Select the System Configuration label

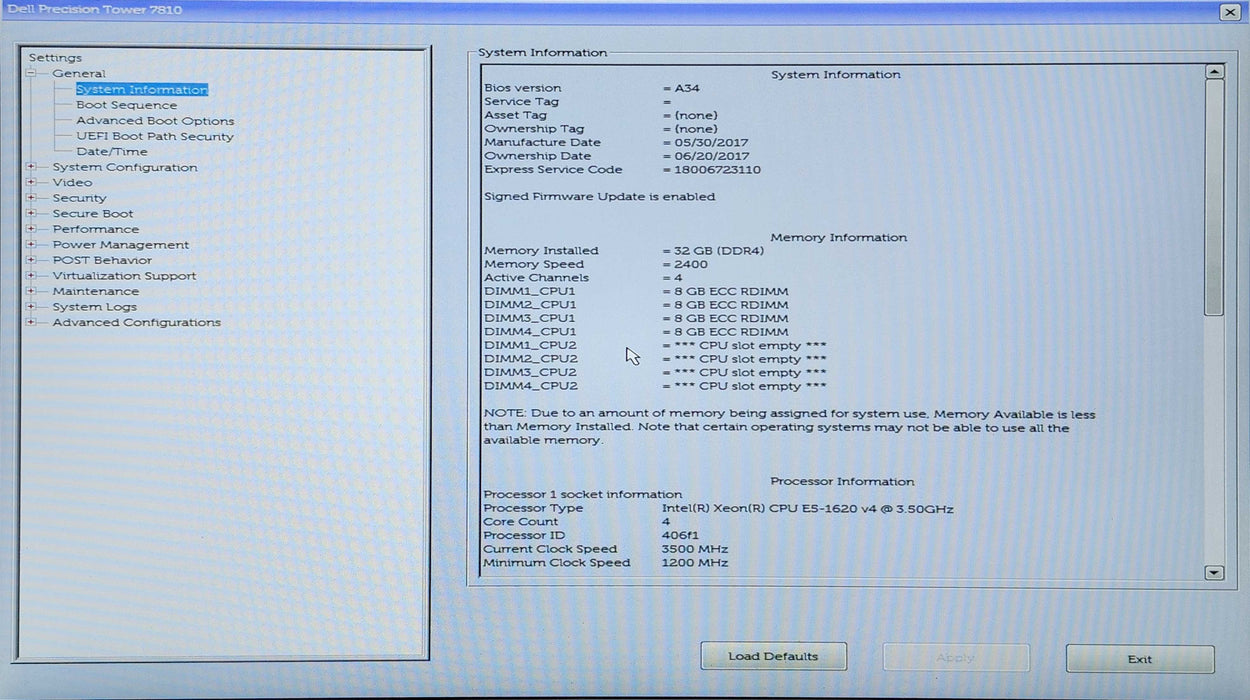pos(125,167)
